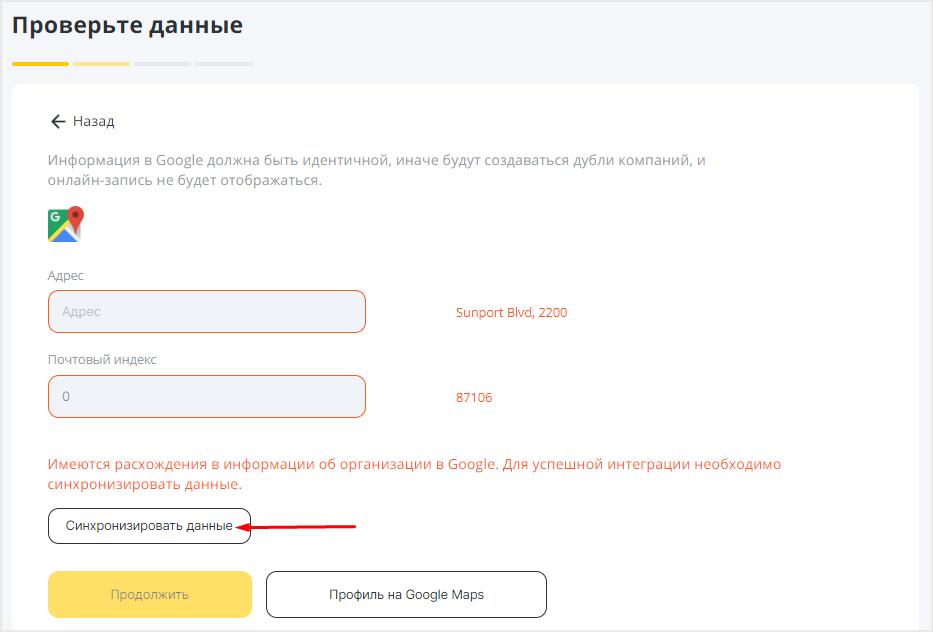The image size is (933, 632).
Task: Click the Проверьте данные heading
Action: (x=127, y=26)
